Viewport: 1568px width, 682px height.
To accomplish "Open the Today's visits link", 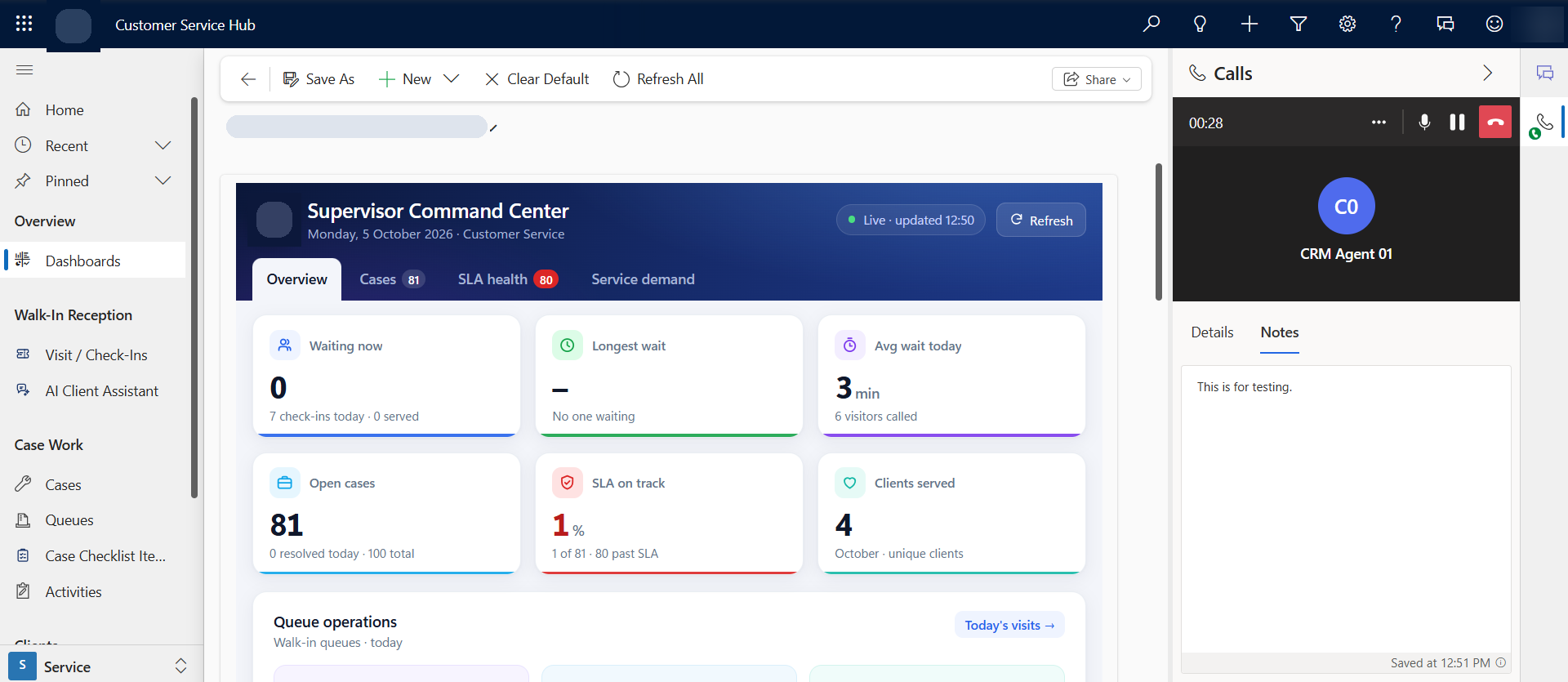I will 1009,625.
